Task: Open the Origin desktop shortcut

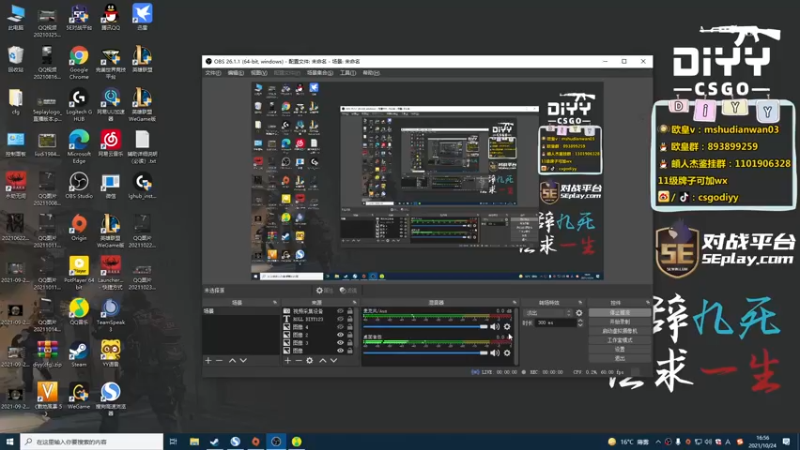Action: tap(79, 228)
